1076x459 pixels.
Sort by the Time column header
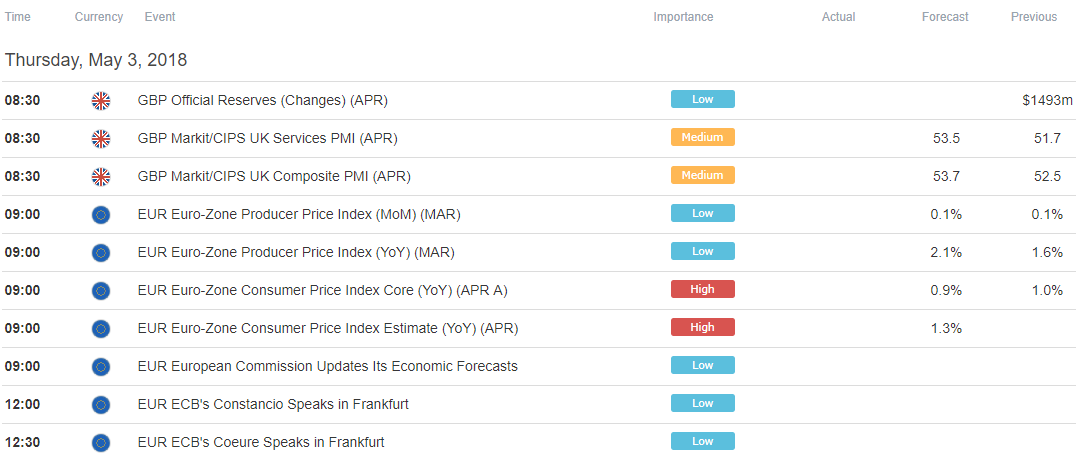click(x=17, y=17)
